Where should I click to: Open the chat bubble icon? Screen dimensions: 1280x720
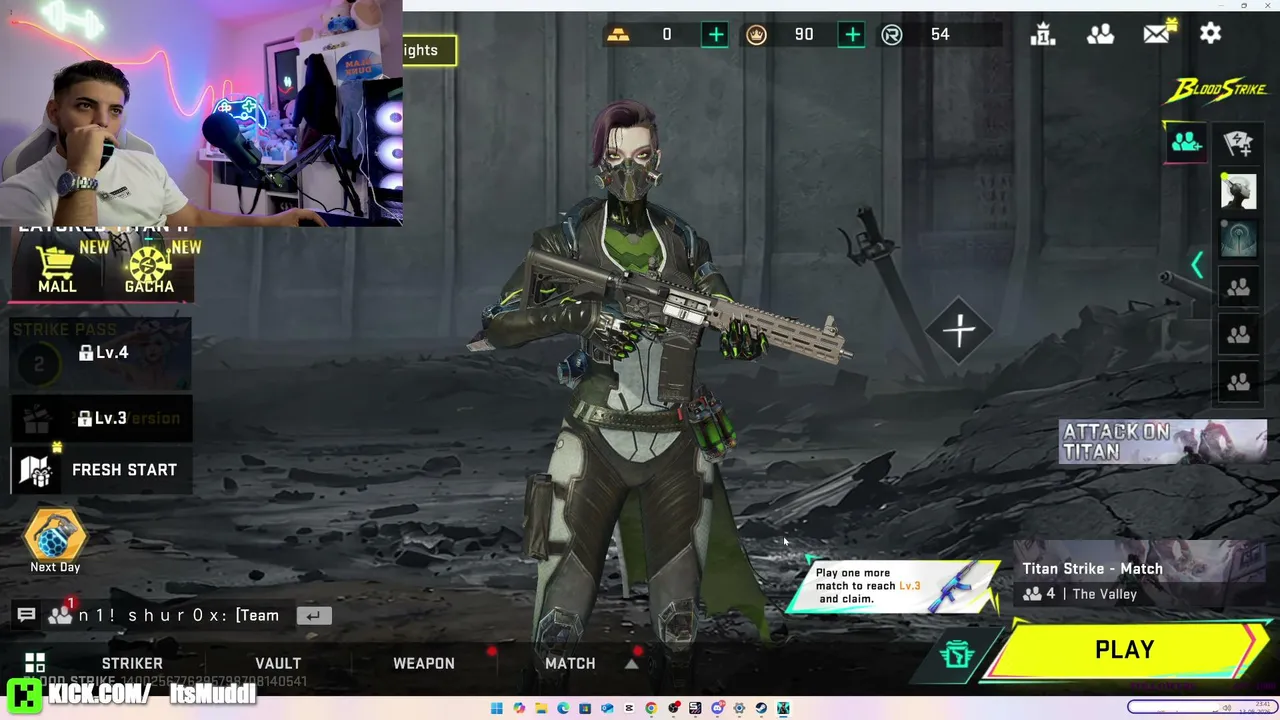pos(27,615)
